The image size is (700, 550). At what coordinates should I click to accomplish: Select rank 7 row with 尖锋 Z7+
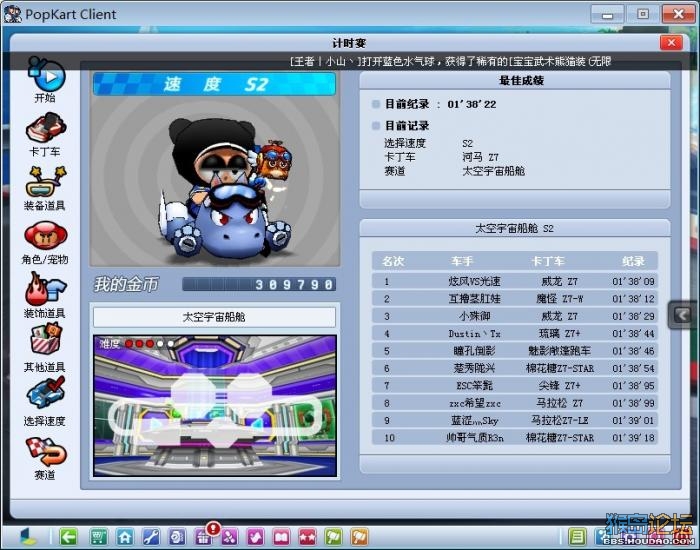(x=515, y=385)
